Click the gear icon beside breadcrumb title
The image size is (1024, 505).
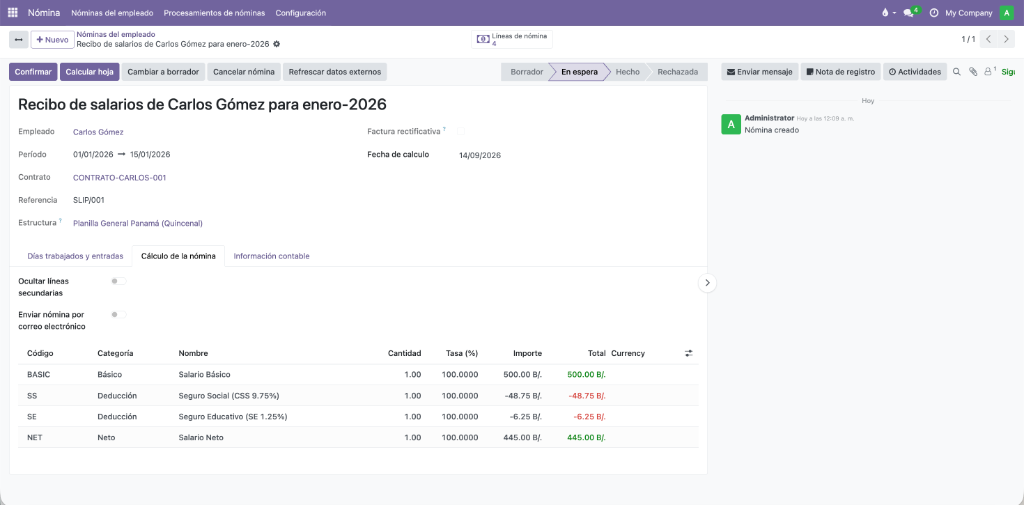click(276, 44)
